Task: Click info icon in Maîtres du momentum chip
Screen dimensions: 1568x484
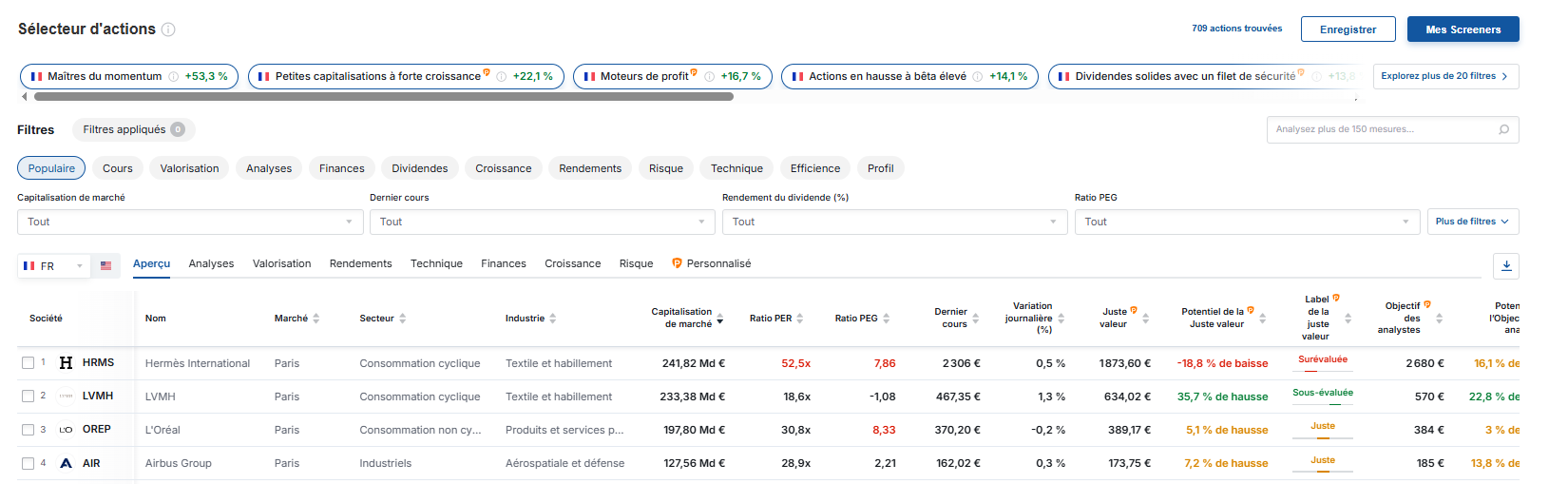Action: [x=173, y=77]
